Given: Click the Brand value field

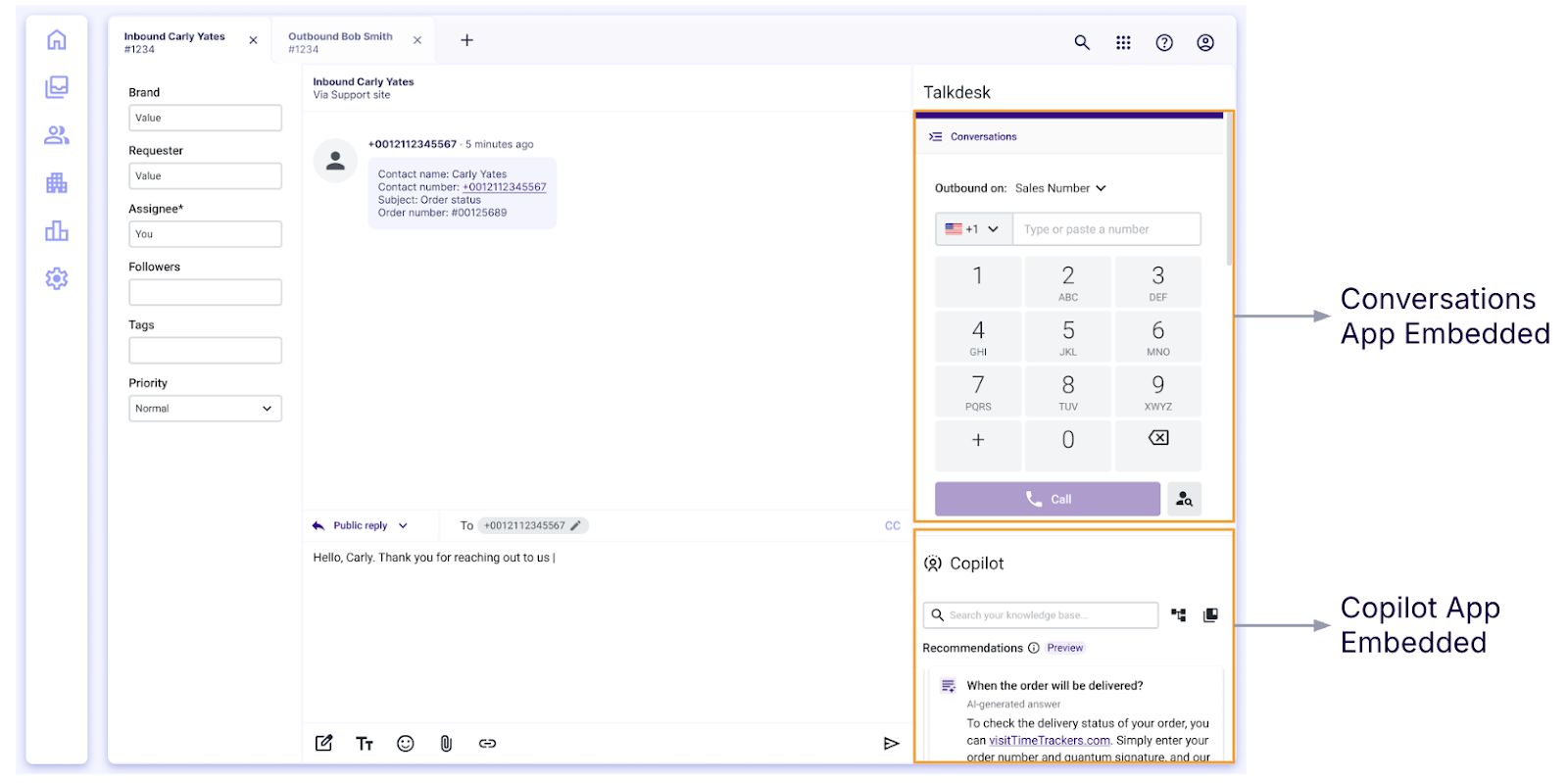Looking at the screenshot, I should pyautogui.click(x=205, y=118).
